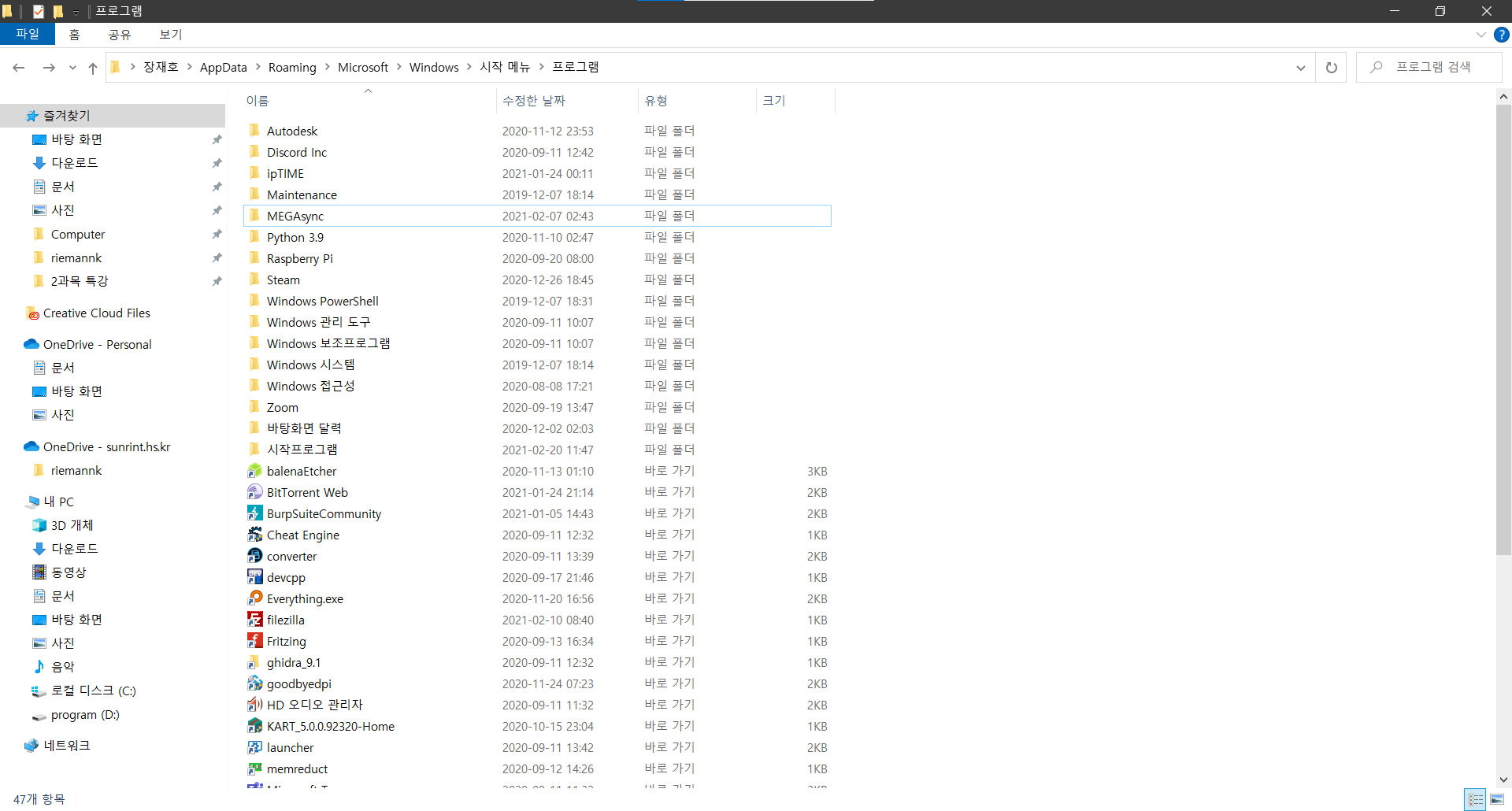Select the ghidra_9.1 shortcut icon
This screenshot has width=1512, height=811.
tap(254, 662)
